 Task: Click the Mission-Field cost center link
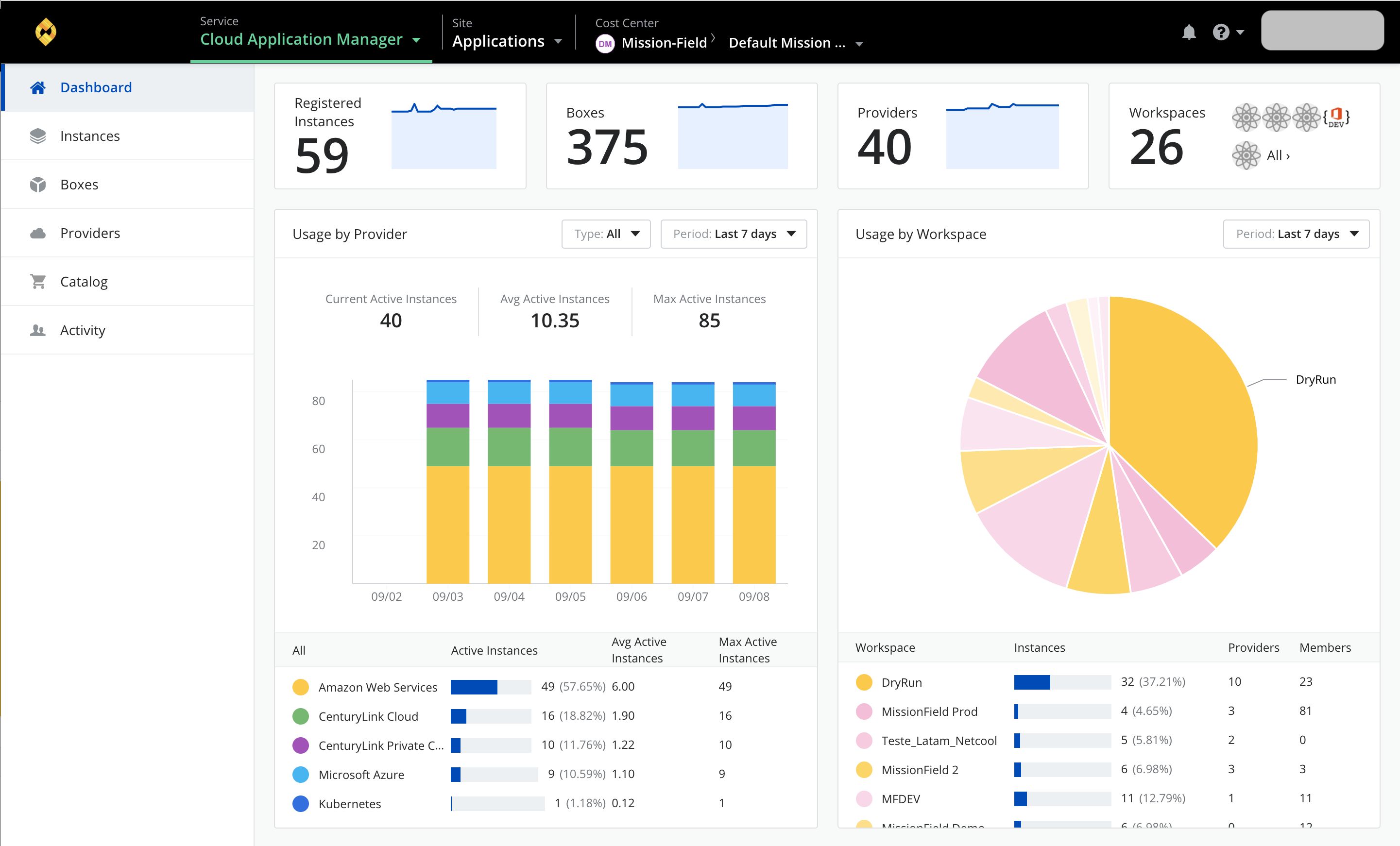point(664,43)
